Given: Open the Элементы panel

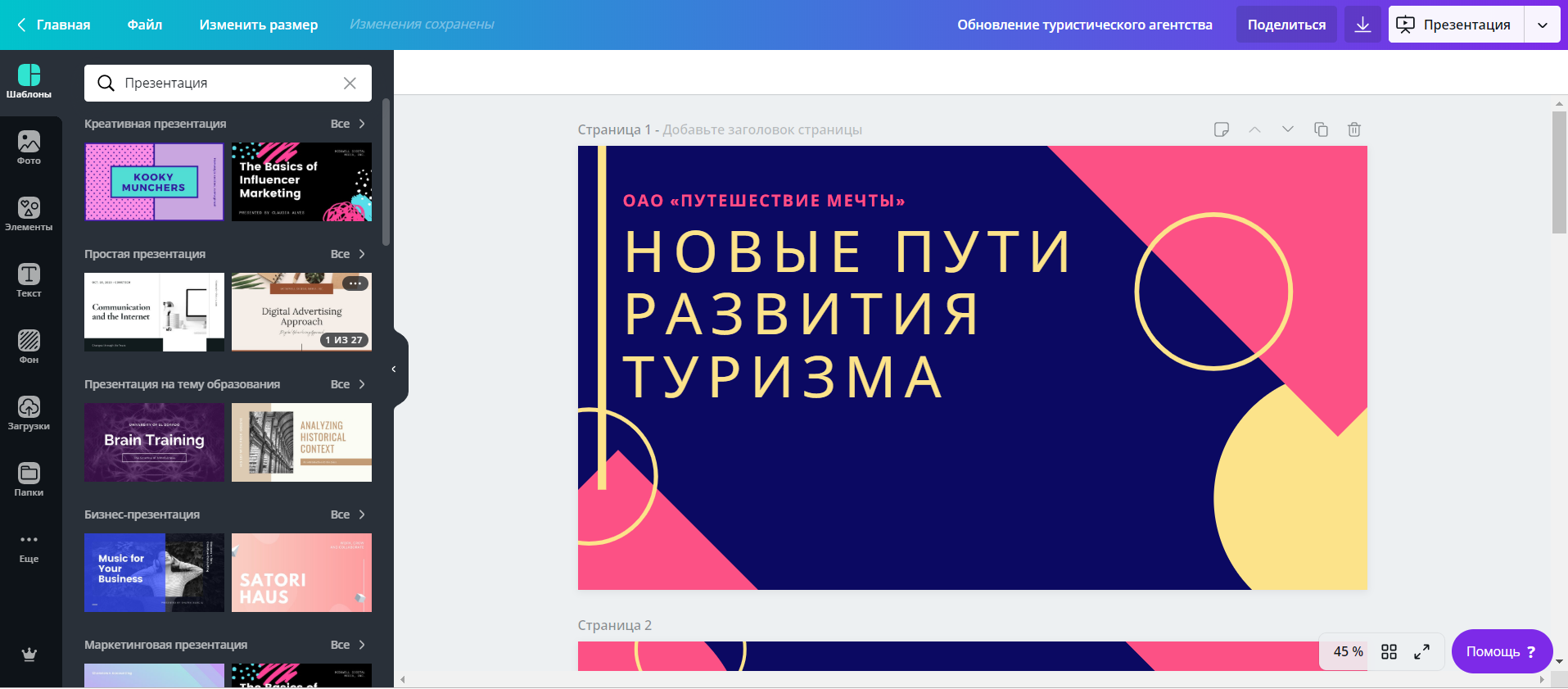Looking at the screenshot, I should click(29, 214).
